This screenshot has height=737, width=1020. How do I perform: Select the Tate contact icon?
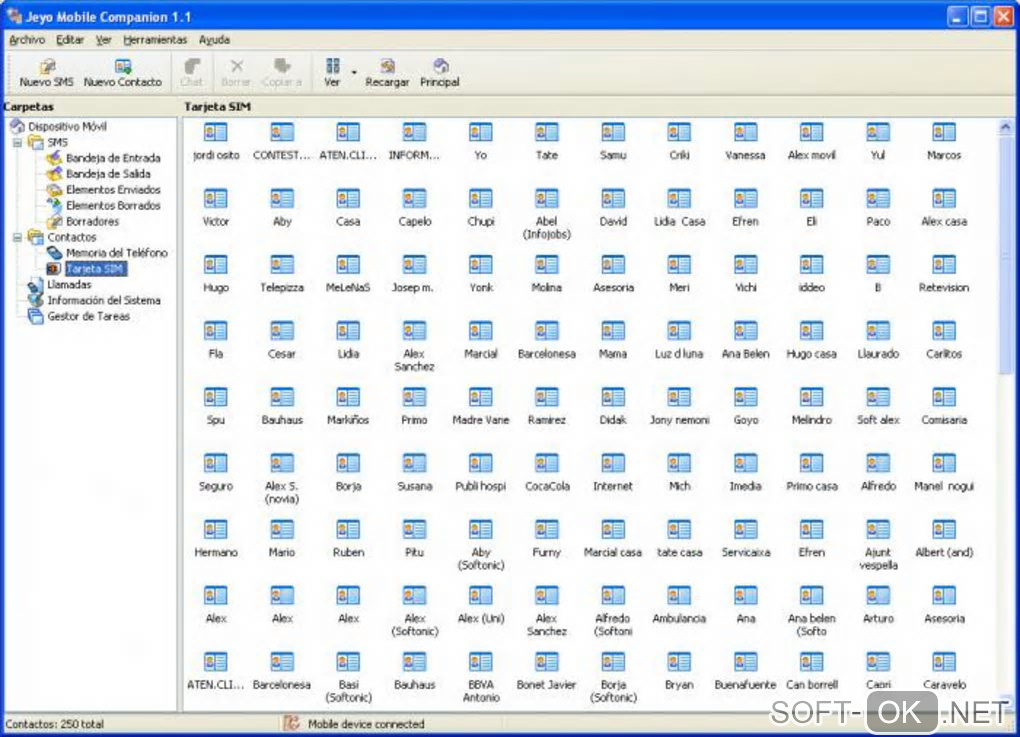[x=546, y=133]
